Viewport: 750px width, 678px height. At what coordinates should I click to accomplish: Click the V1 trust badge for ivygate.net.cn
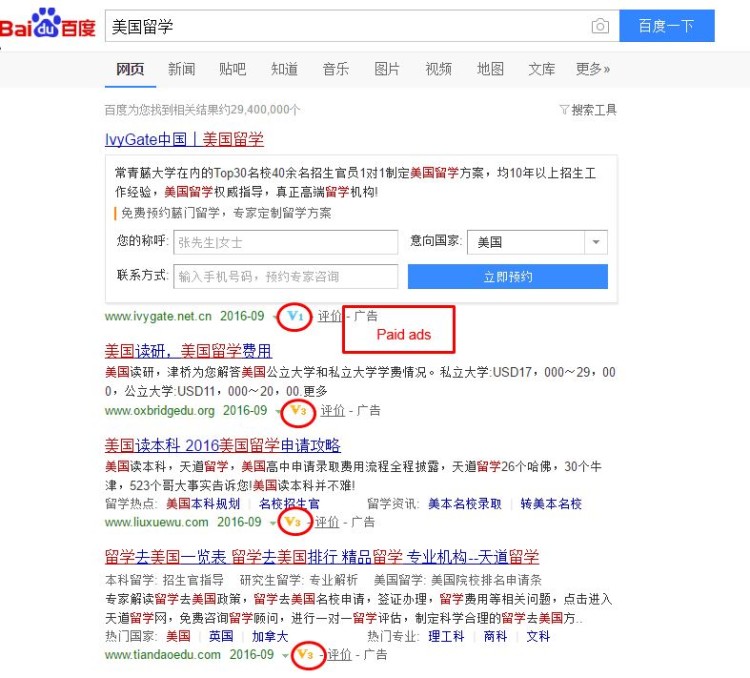295,316
